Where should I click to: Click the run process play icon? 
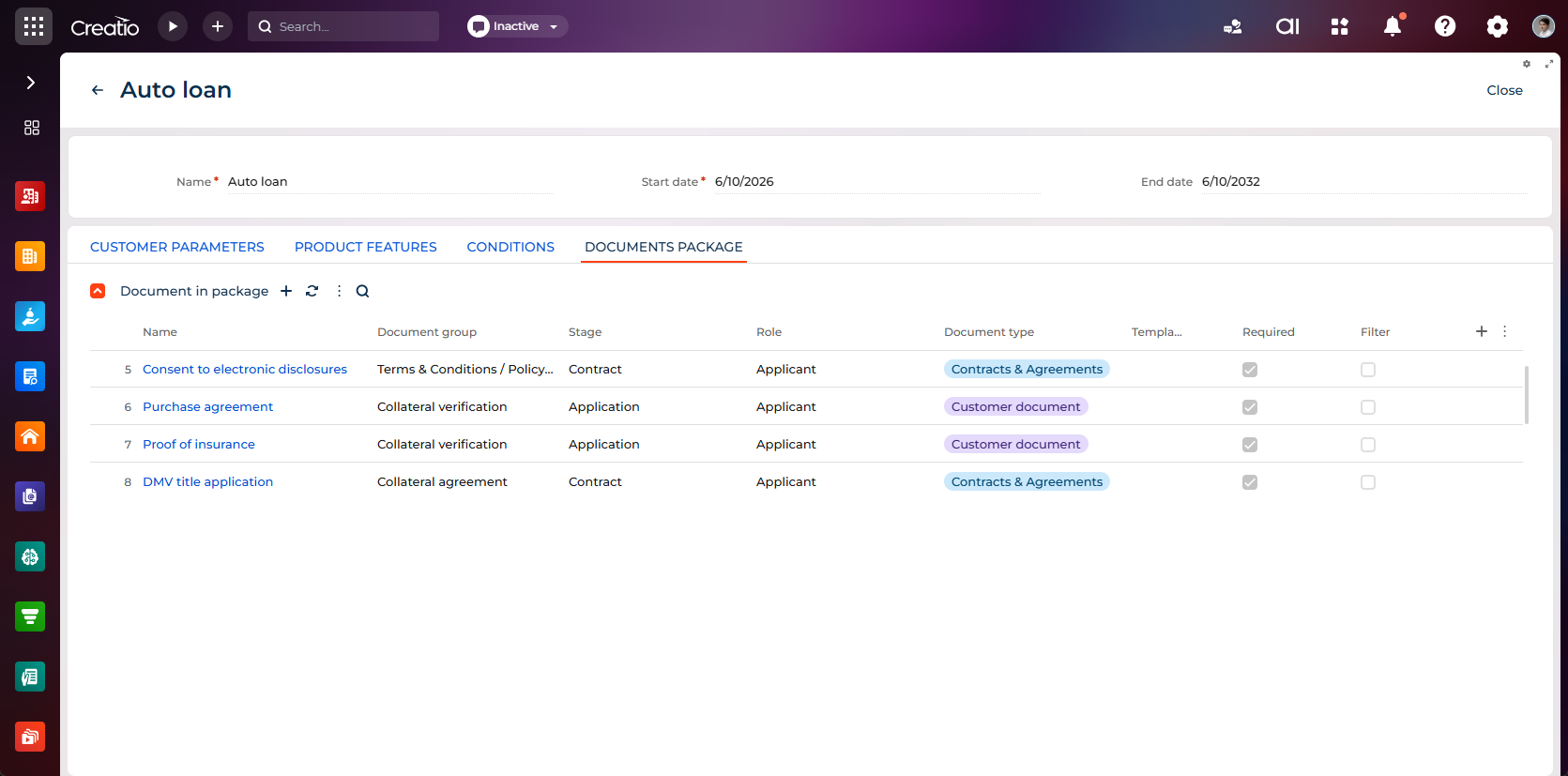173,26
